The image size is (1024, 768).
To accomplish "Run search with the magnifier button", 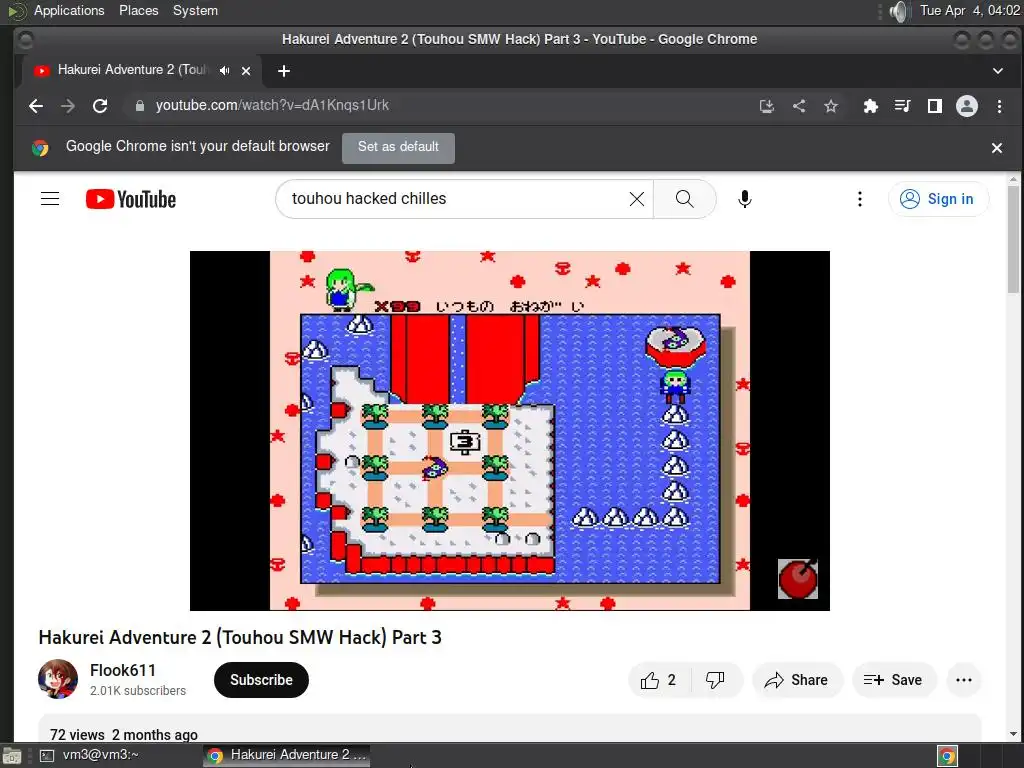I will 684,199.
